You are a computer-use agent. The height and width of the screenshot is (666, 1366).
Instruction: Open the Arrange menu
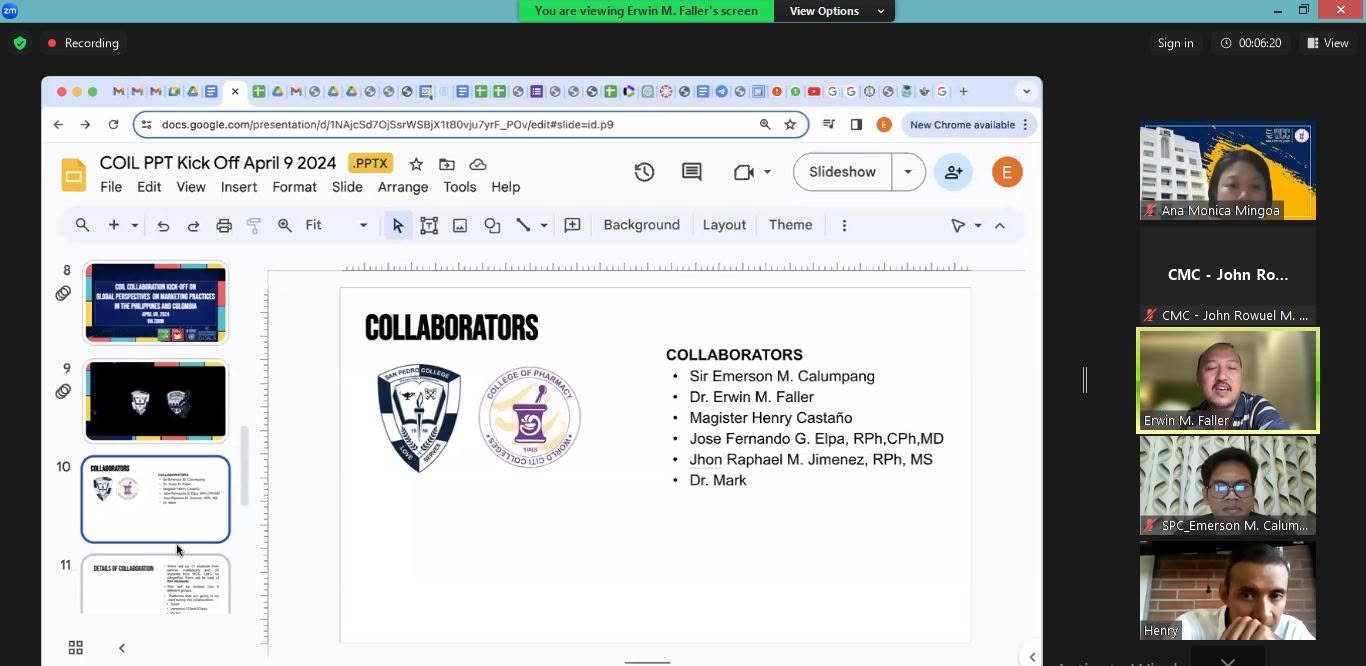(x=403, y=187)
